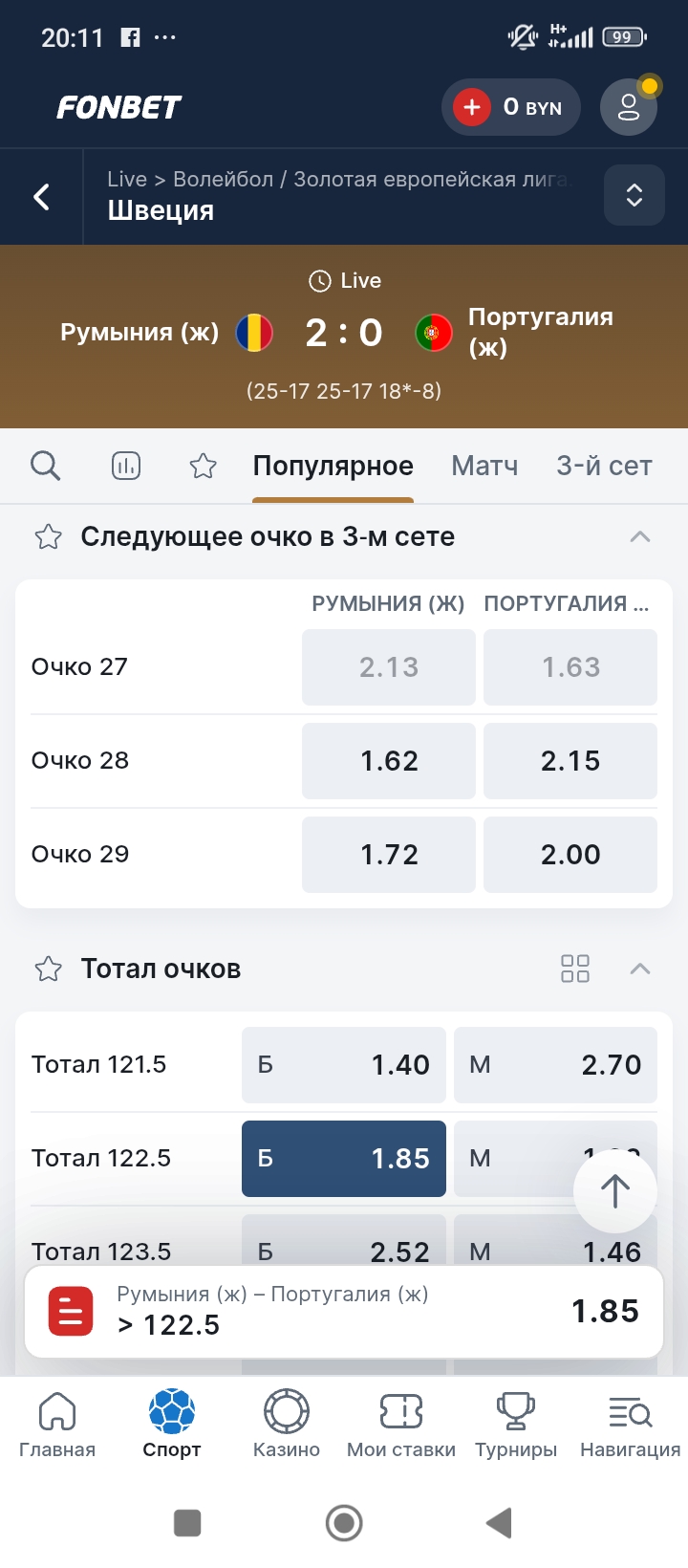This screenshot has width=688, height=1568.
Task: Deselect the Тотал 122.5 Б 1.85 odds
Action: pos(344,1159)
